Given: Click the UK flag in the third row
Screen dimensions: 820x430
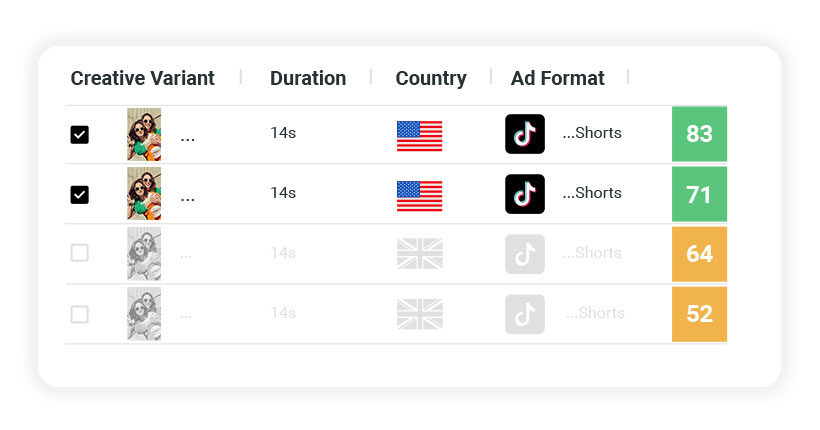Looking at the screenshot, I should 419,254.
